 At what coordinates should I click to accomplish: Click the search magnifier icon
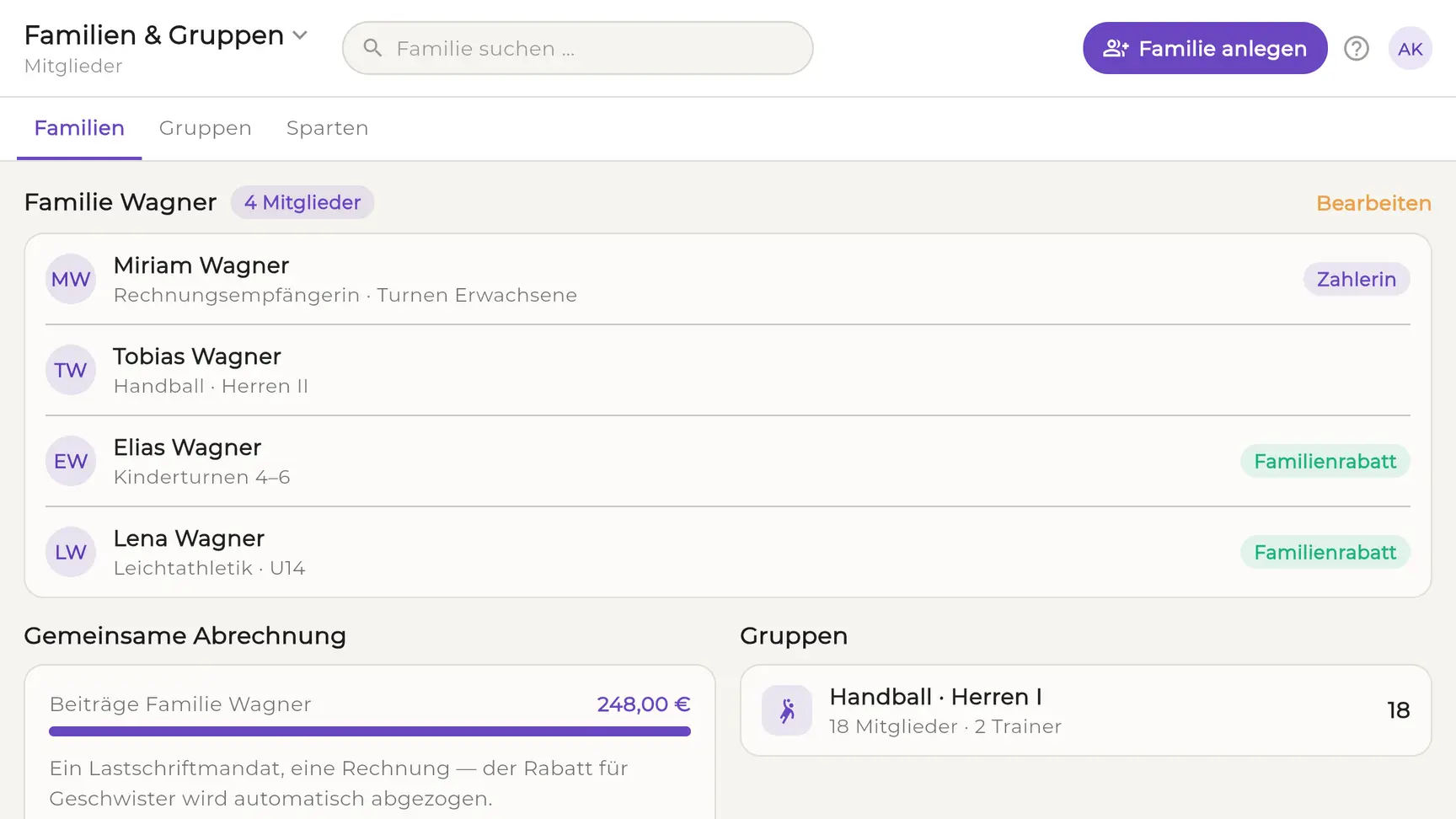click(372, 48)
